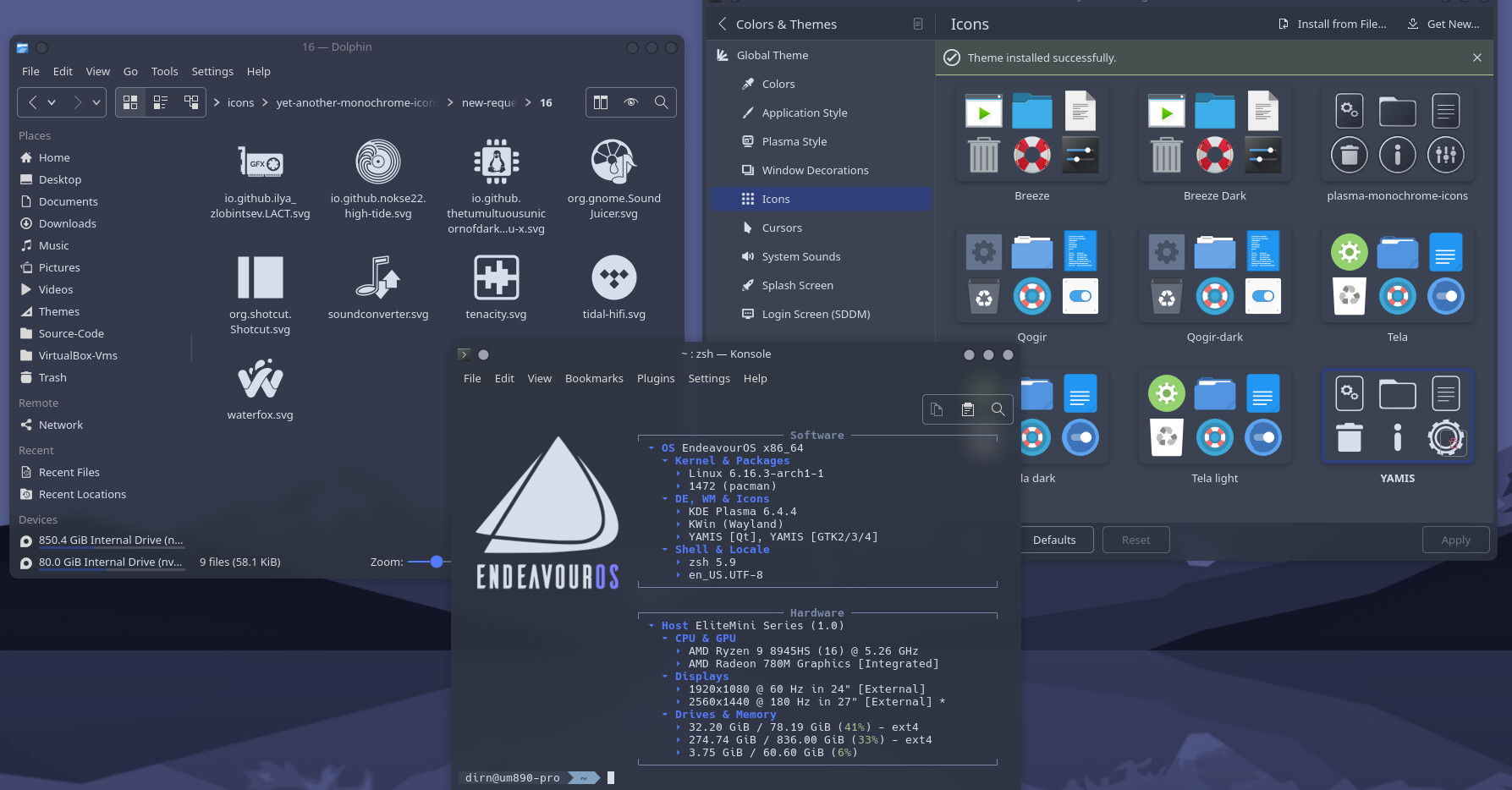Viewport: 1512px width, 790px height.
Task: Click the Paste clipboard icon in Konsole
Action: click(x=967, y=409)
